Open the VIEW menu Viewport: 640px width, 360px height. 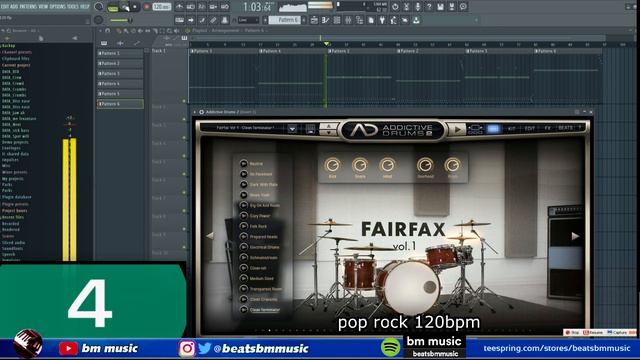pyautogui.click(x=43, y=7)
